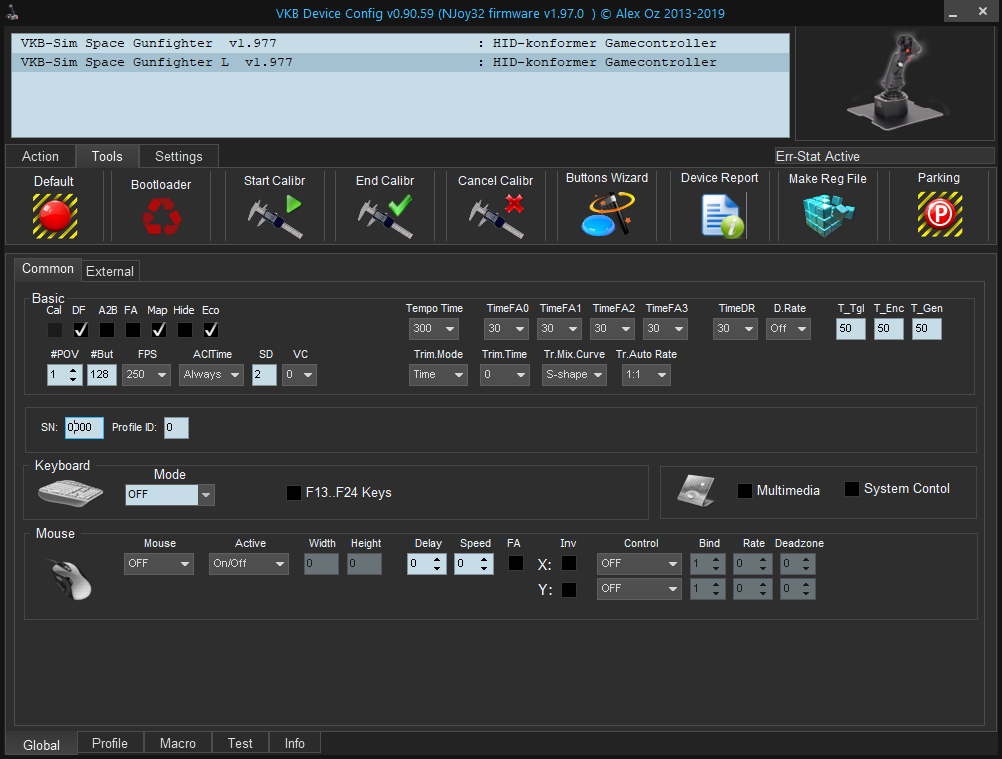
Task: Click the T_Tgl value field
Action: pyautogui.click(x=851, y=328)
